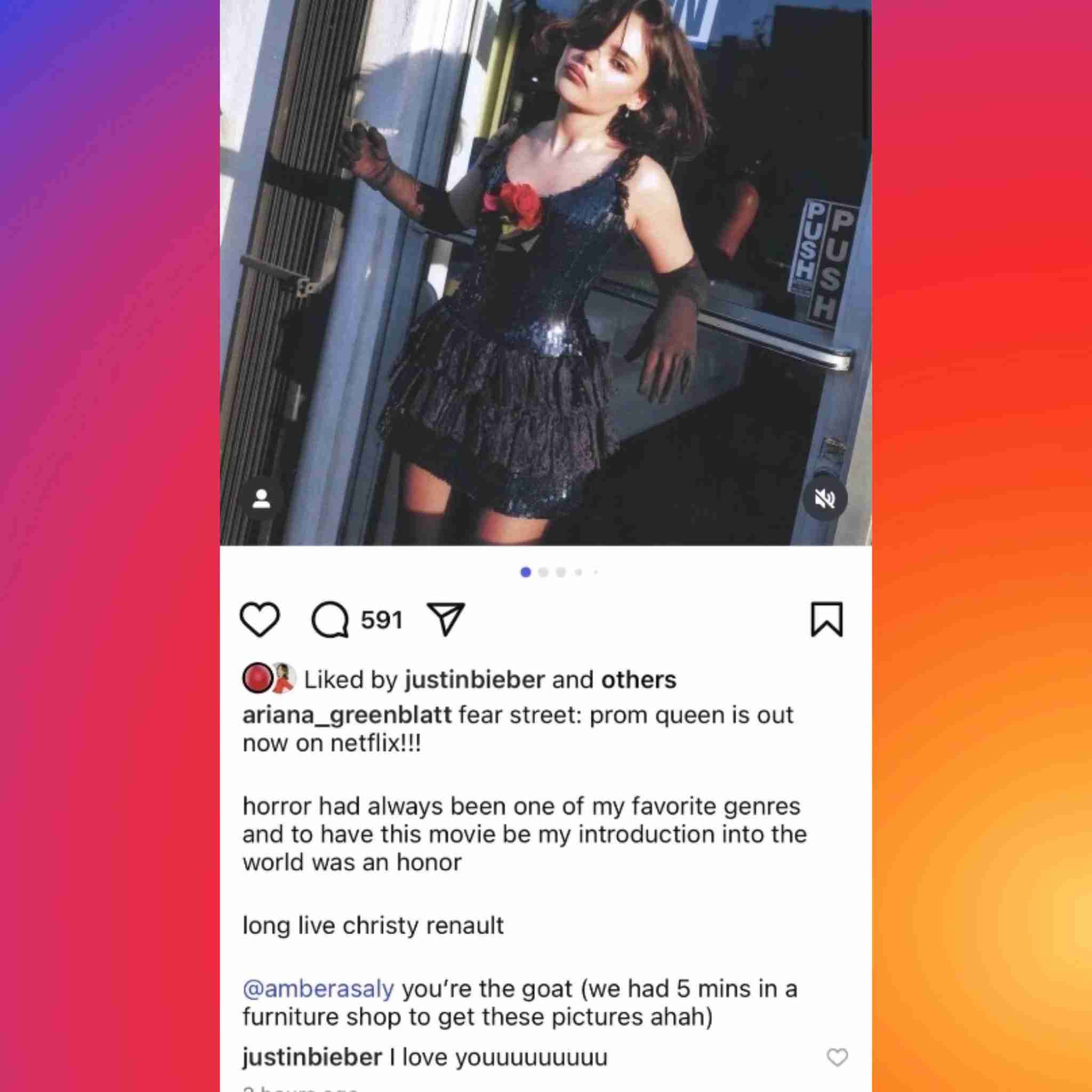Viewport: 1092px width, 1092px height.
Task: Share post with paper plane icon
Action: (446, 619)
